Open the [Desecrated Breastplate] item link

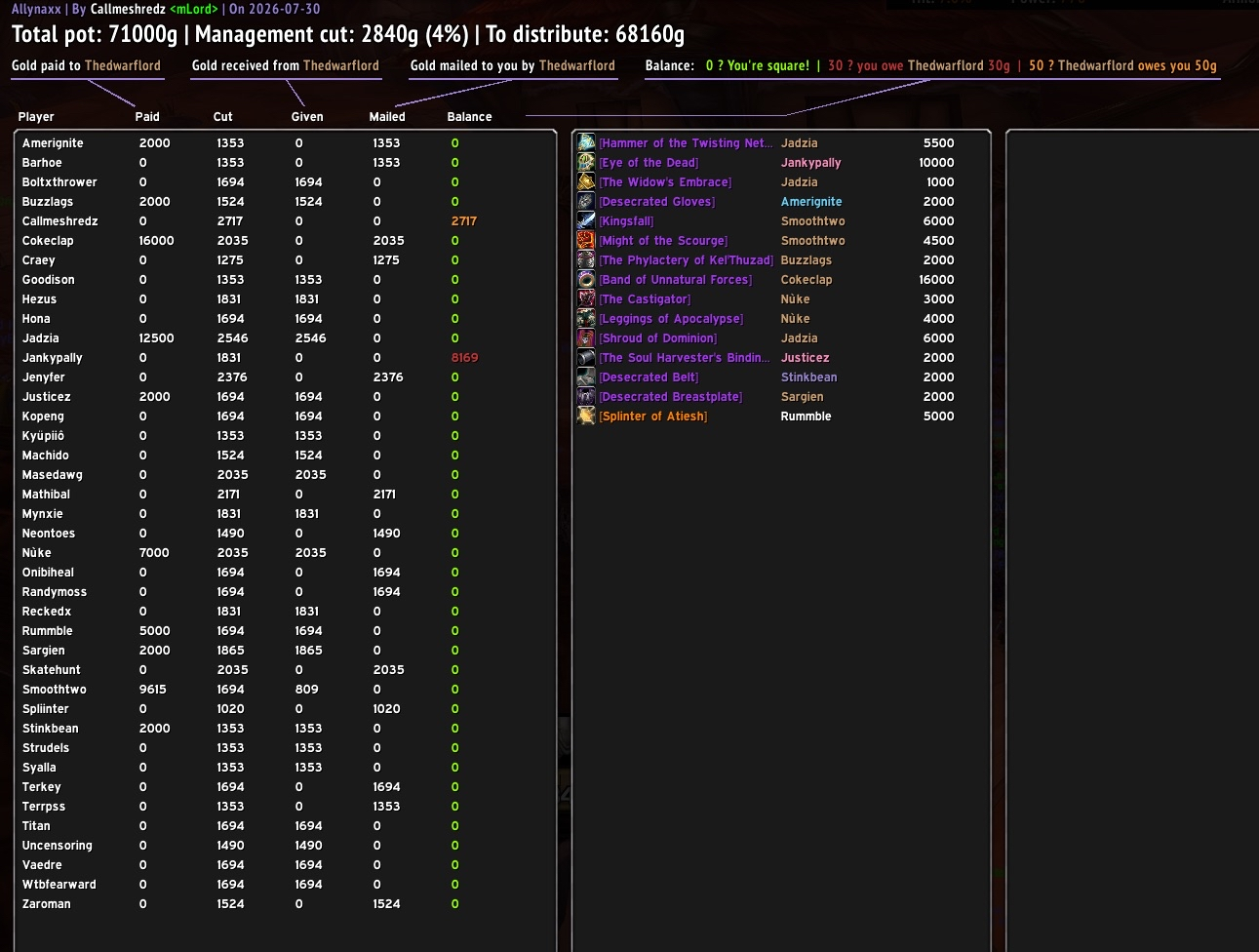pos(671,397)
